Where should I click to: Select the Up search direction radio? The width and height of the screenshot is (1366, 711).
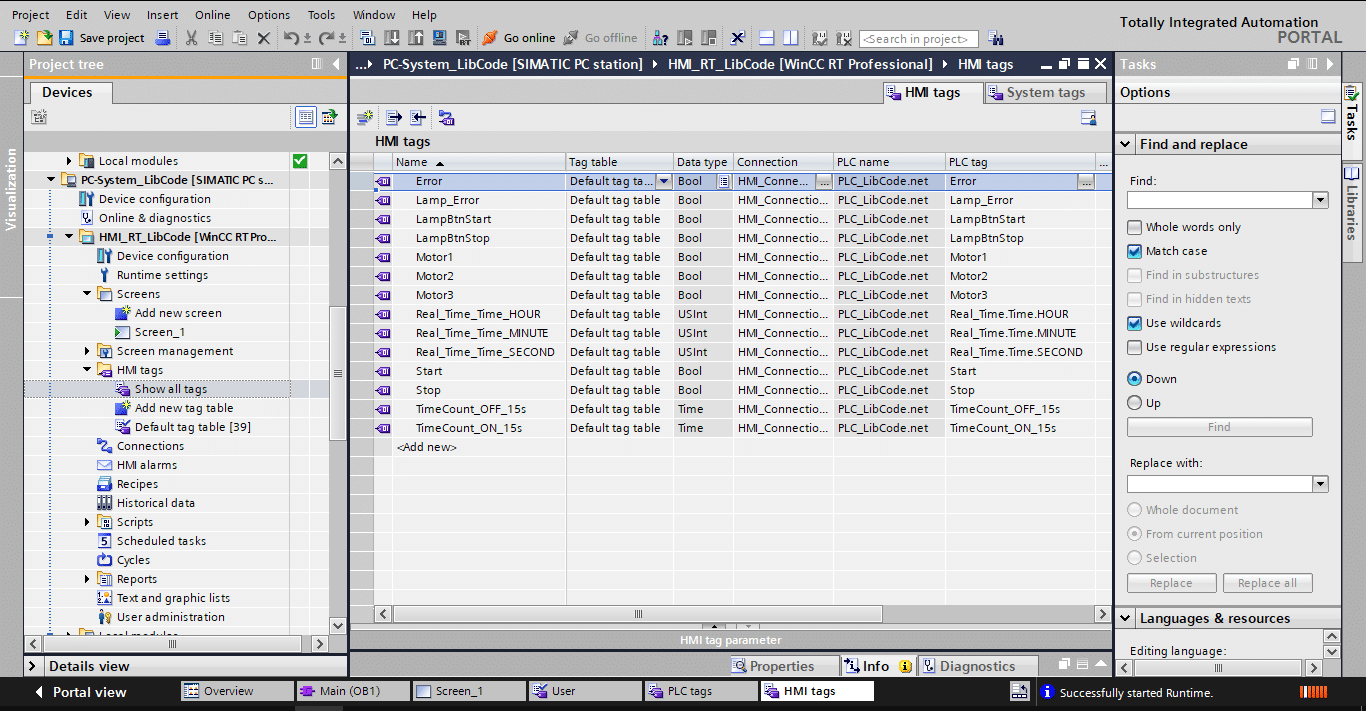pyautogui.click(x=1134, y=403)
